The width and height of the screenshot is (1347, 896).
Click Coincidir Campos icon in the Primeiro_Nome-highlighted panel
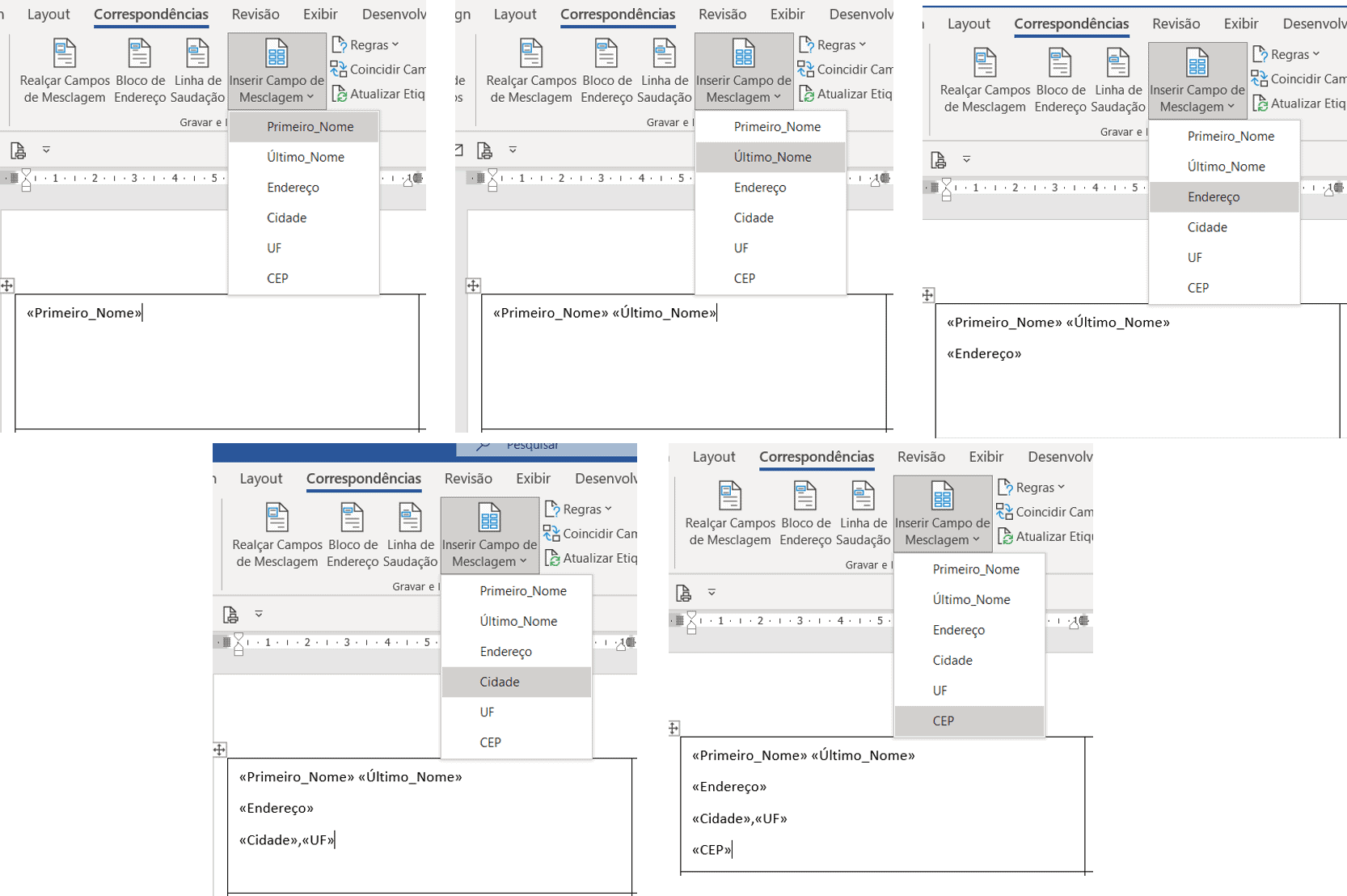339,70
